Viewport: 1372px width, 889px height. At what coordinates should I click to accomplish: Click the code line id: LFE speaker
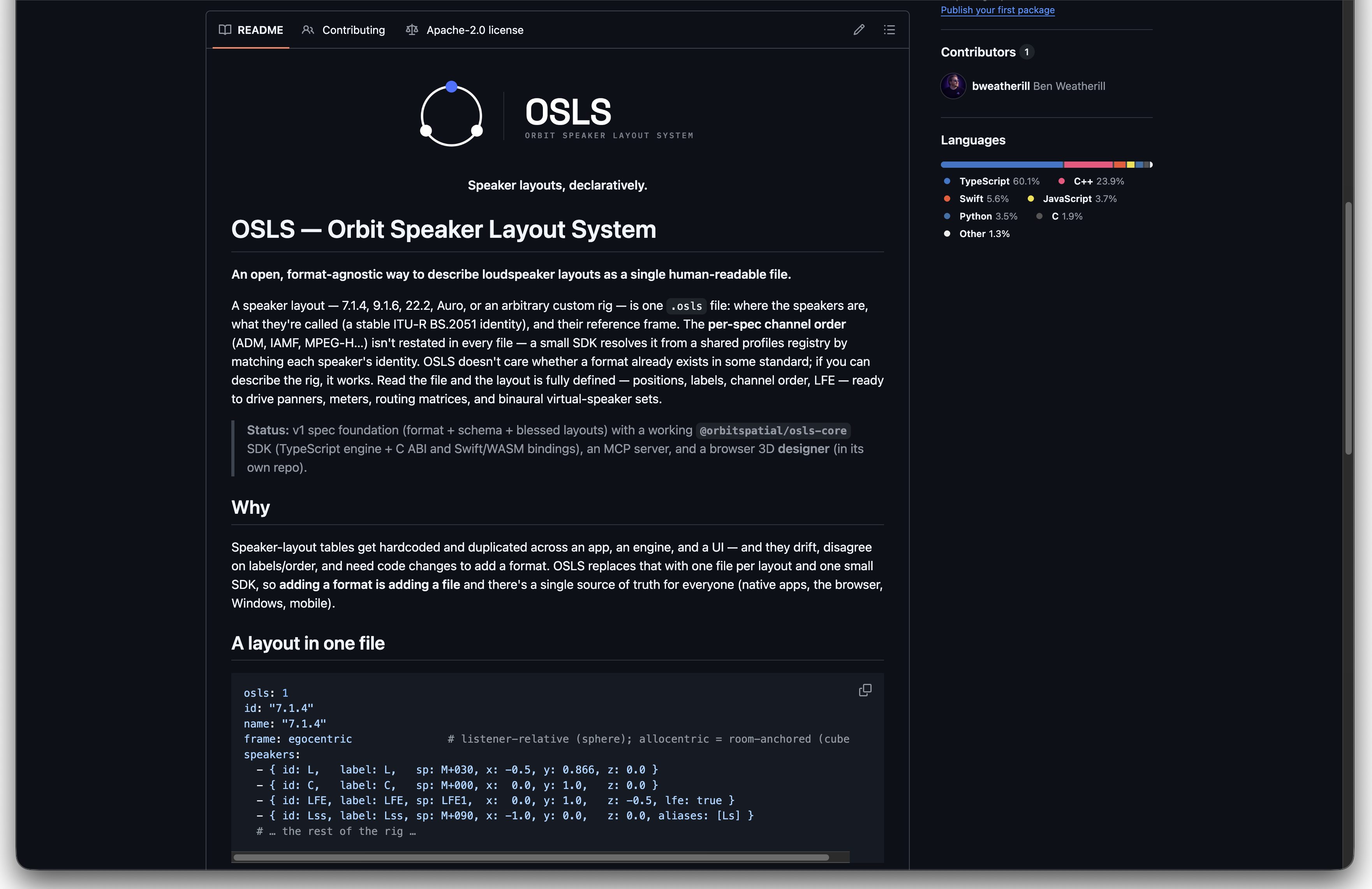[495, 800]
